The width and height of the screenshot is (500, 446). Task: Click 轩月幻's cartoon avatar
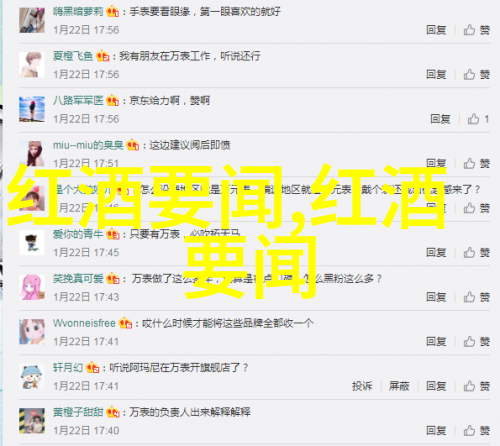point(32,376)
